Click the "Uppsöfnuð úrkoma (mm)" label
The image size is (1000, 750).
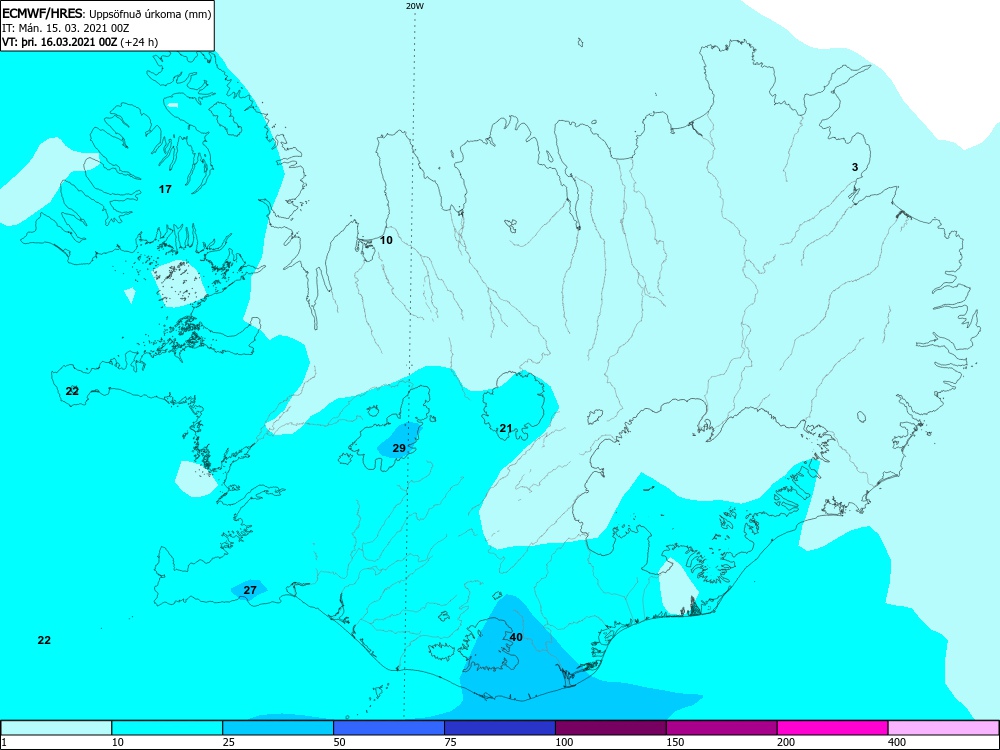tap(150, 14)
